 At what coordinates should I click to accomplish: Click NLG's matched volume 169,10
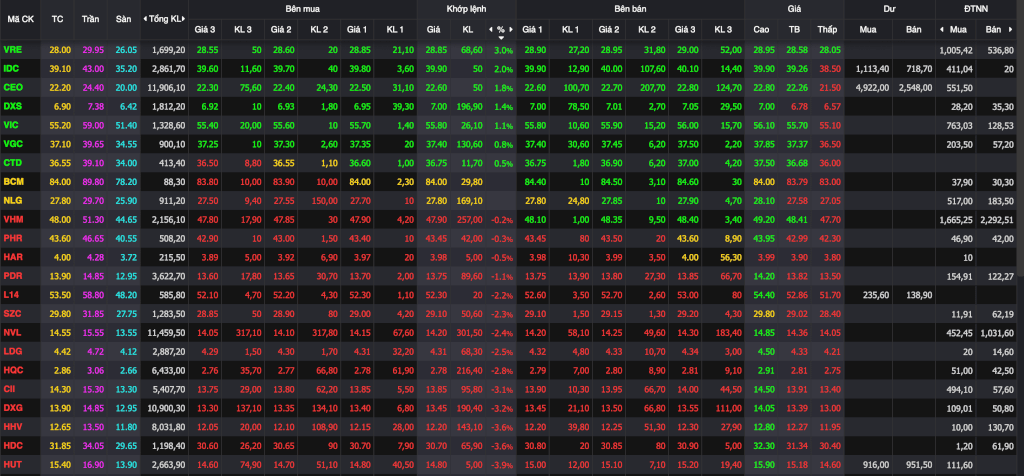pos(468,200)
